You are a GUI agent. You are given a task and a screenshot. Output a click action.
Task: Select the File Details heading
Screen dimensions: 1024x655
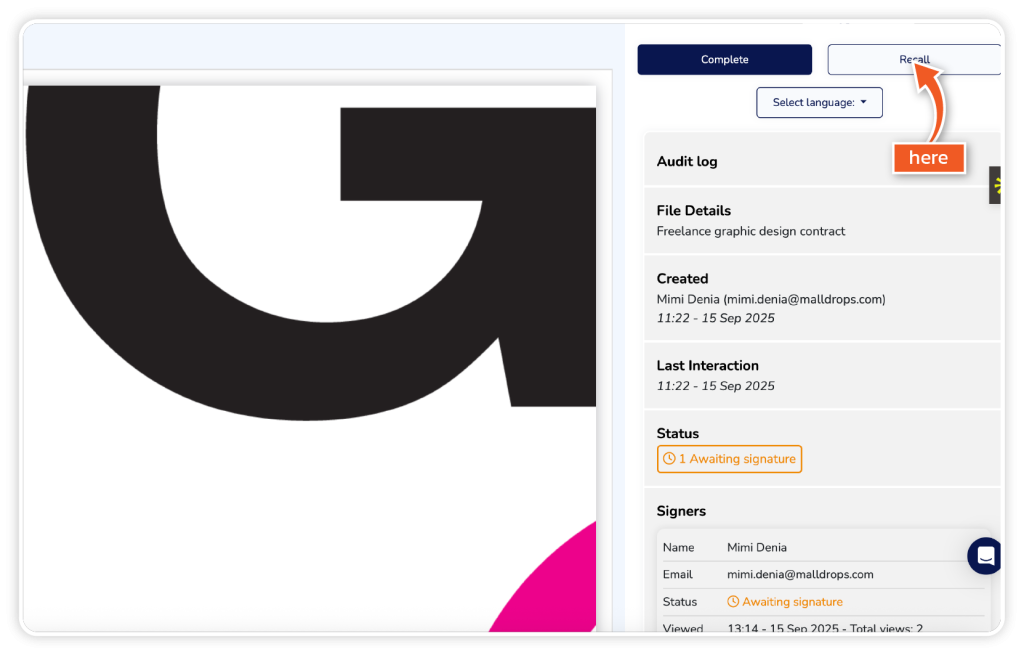tap(693, 211)
